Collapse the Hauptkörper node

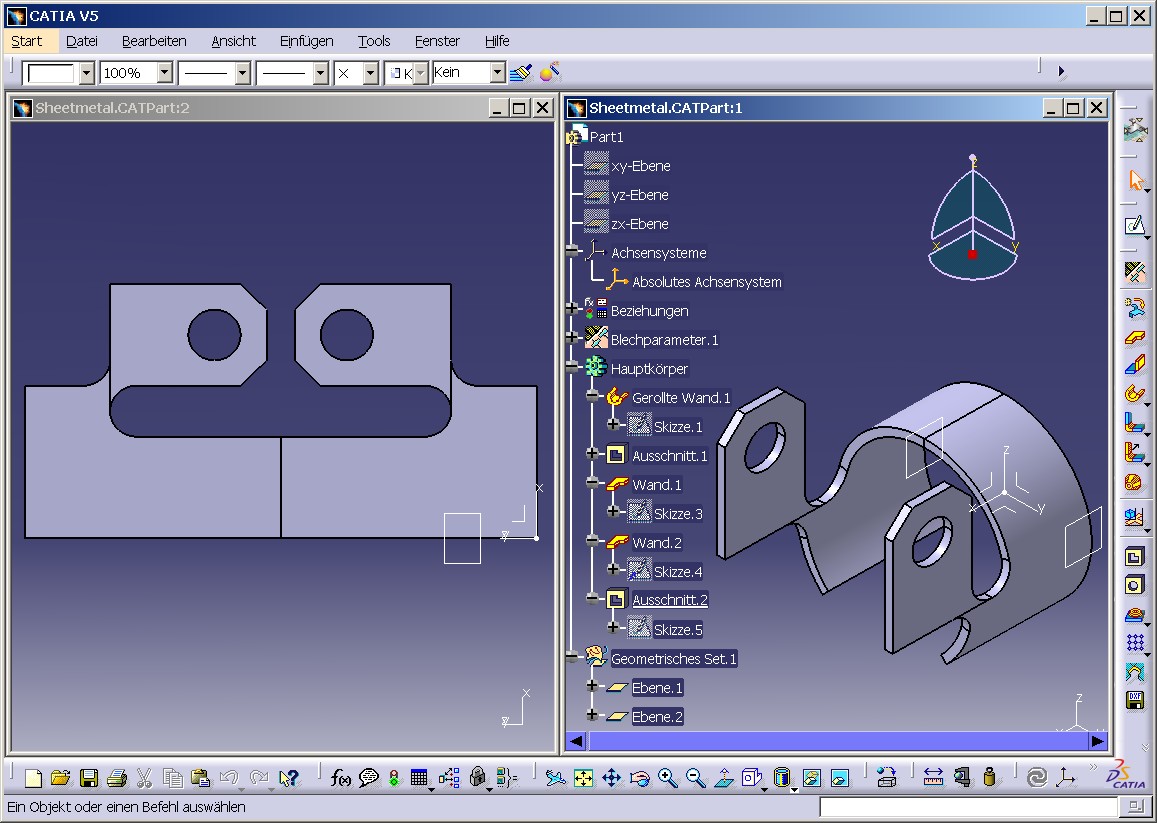572,367
